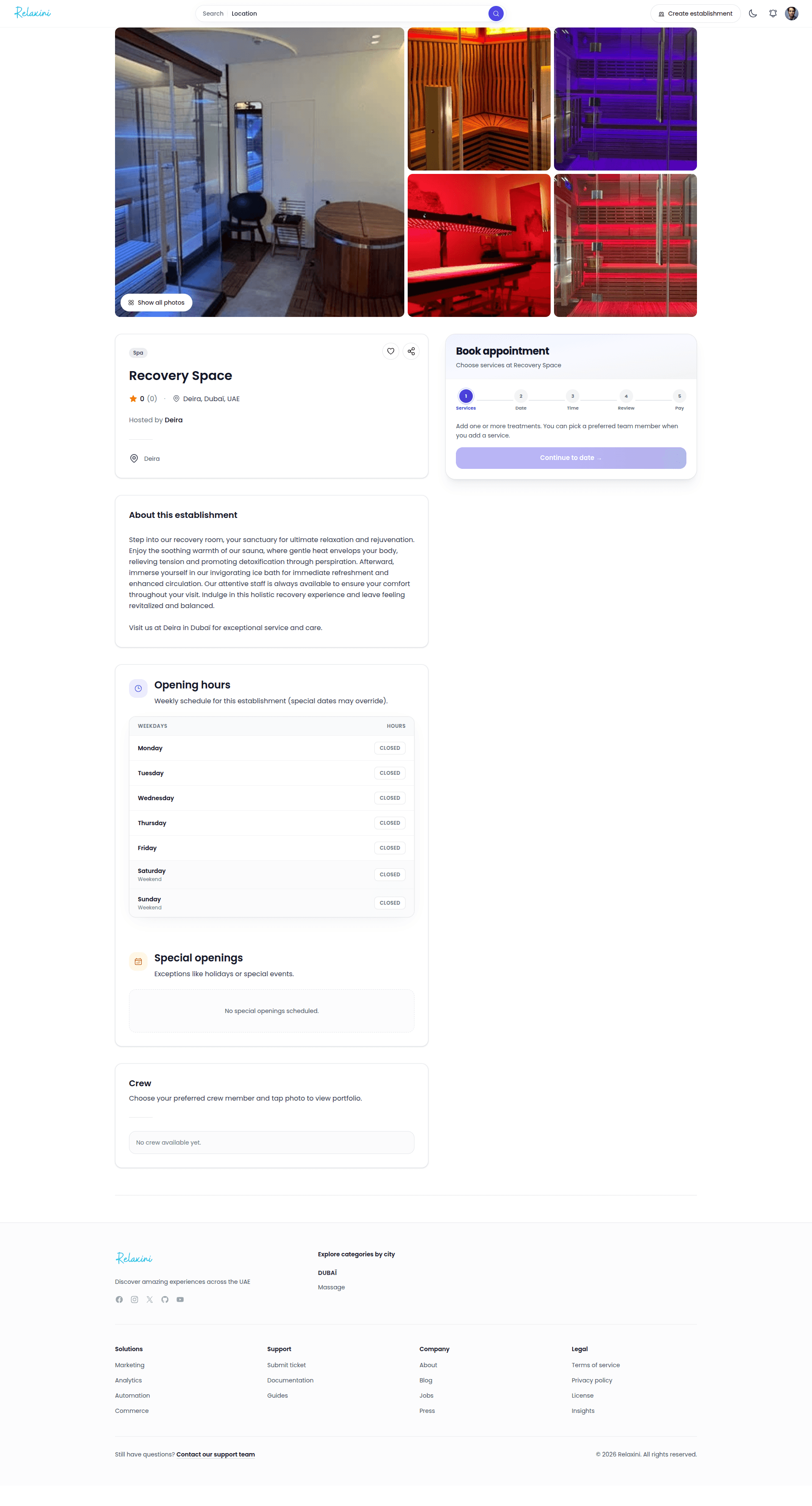Click the Location search field

(357, 14)
